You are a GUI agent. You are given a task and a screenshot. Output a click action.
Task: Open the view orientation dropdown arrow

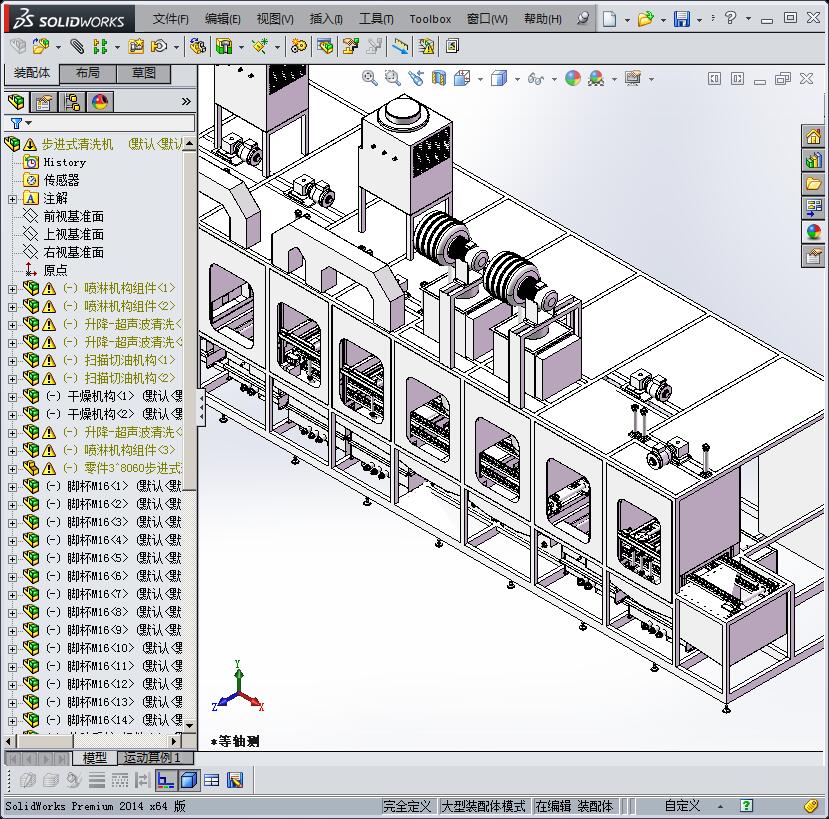pos(480,79)
